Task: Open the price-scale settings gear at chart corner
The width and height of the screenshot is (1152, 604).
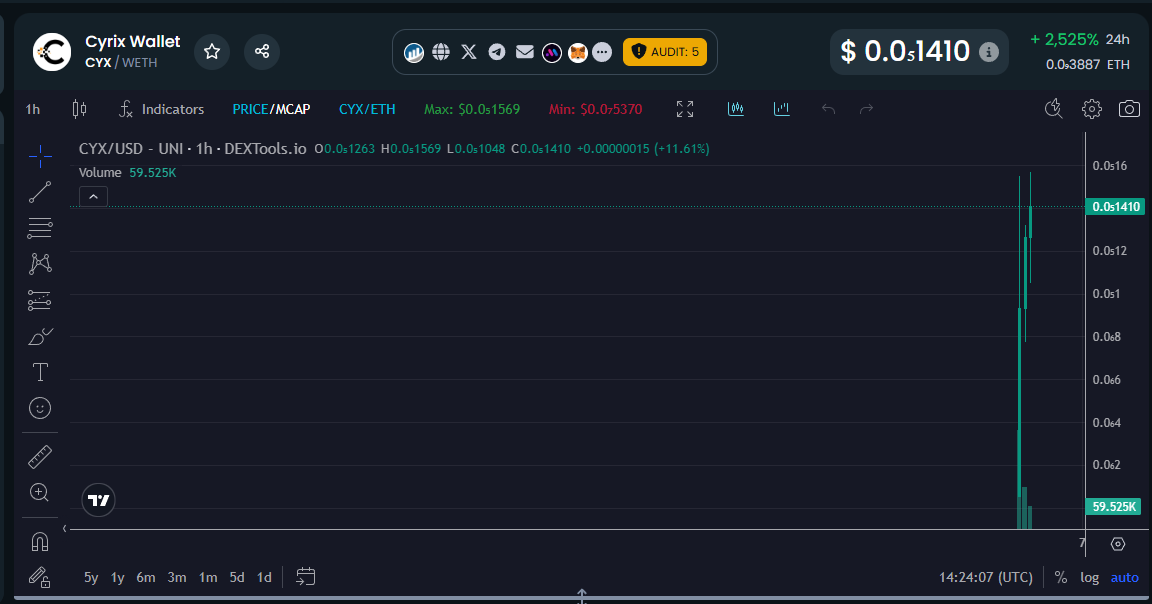Action: click(1117, 544)
